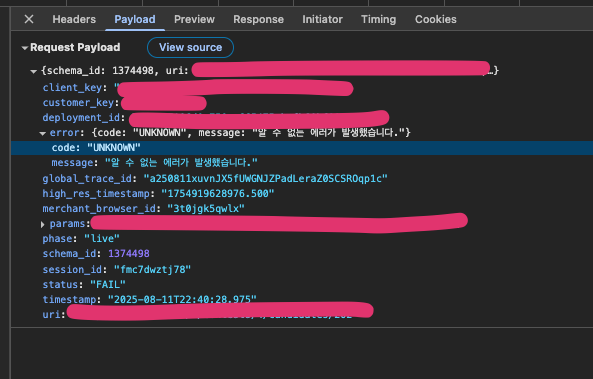Collapse the Request Payload section

(25, 48)
